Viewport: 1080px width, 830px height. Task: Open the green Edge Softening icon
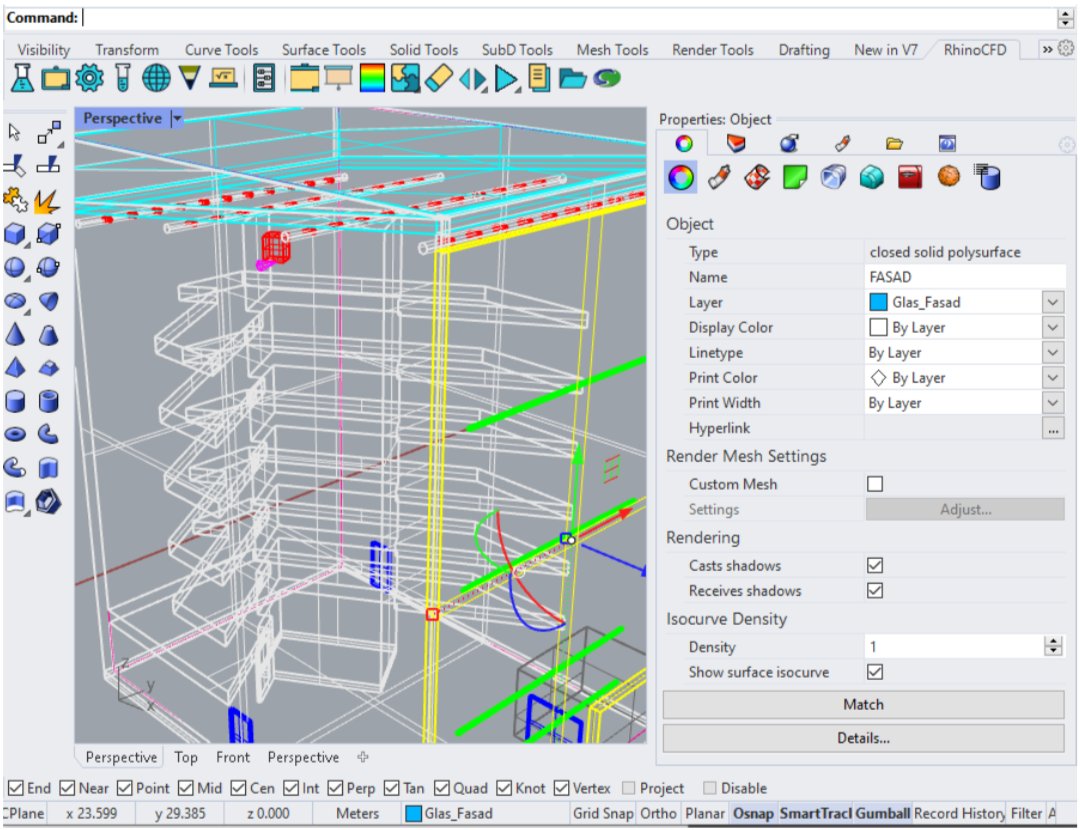point(795,177)
